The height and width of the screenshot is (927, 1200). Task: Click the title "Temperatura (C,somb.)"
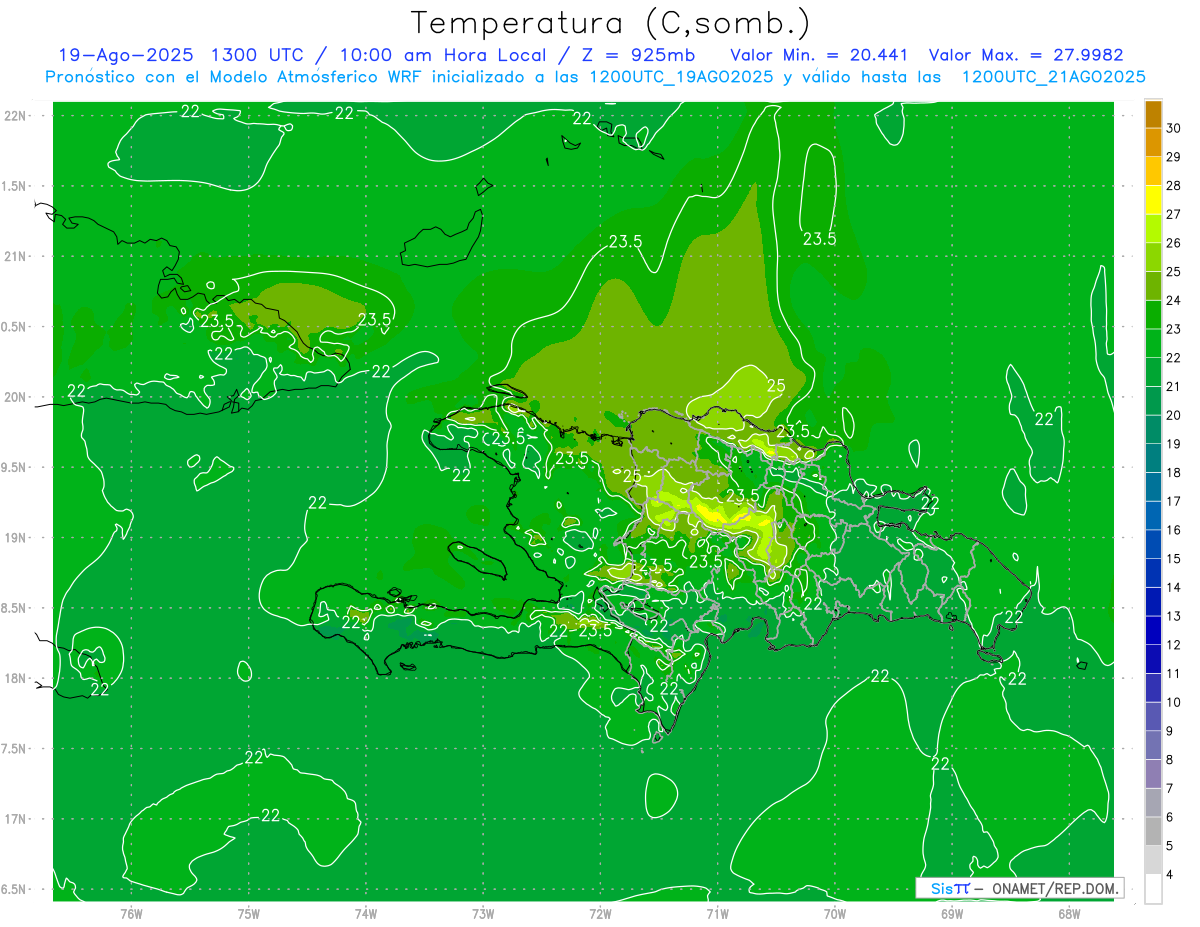(x=610, y=24)
